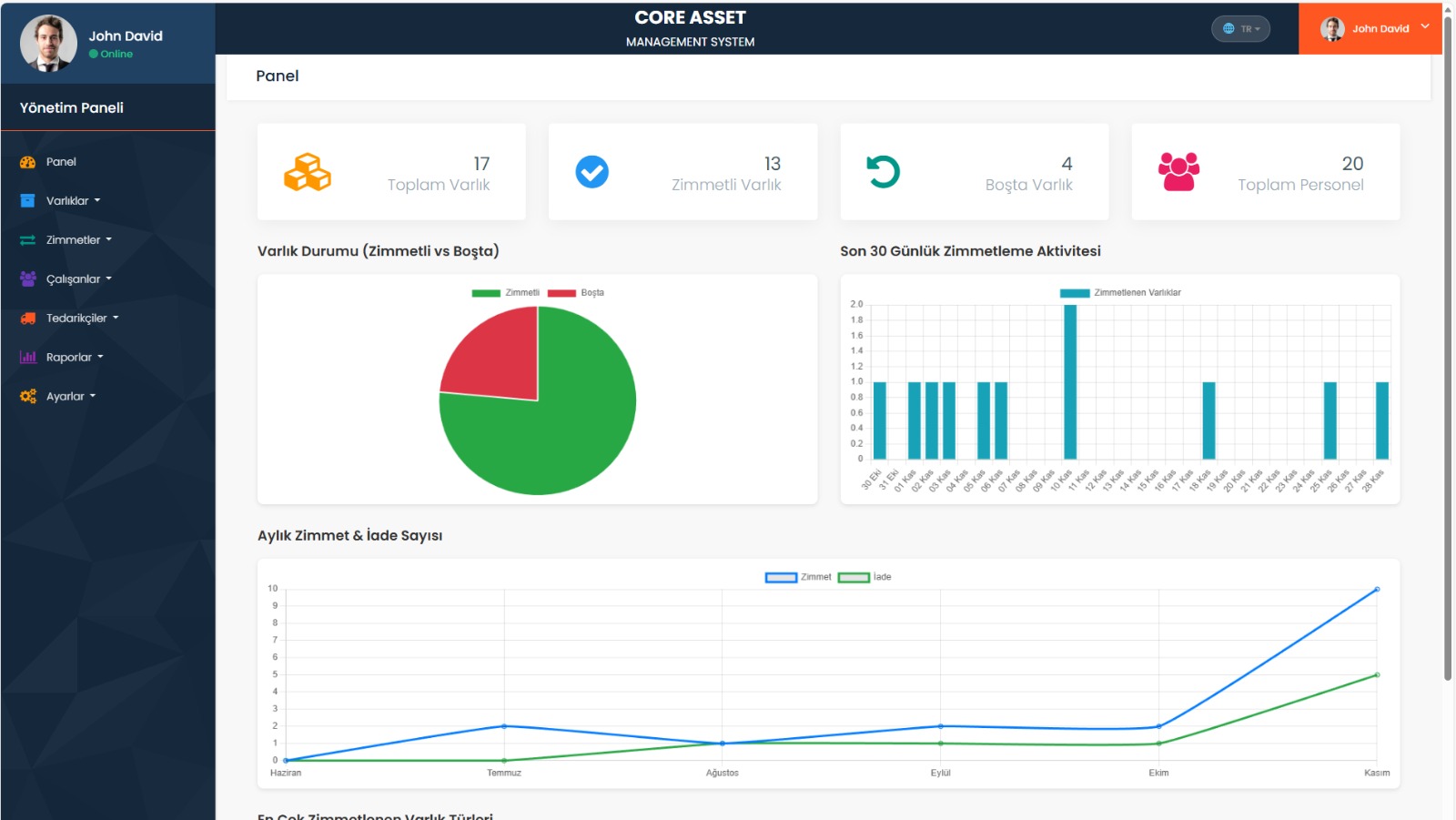Click the Varlıklar box icon
The width and height of the screenshot is (1456, 820).
pos(27,201)
